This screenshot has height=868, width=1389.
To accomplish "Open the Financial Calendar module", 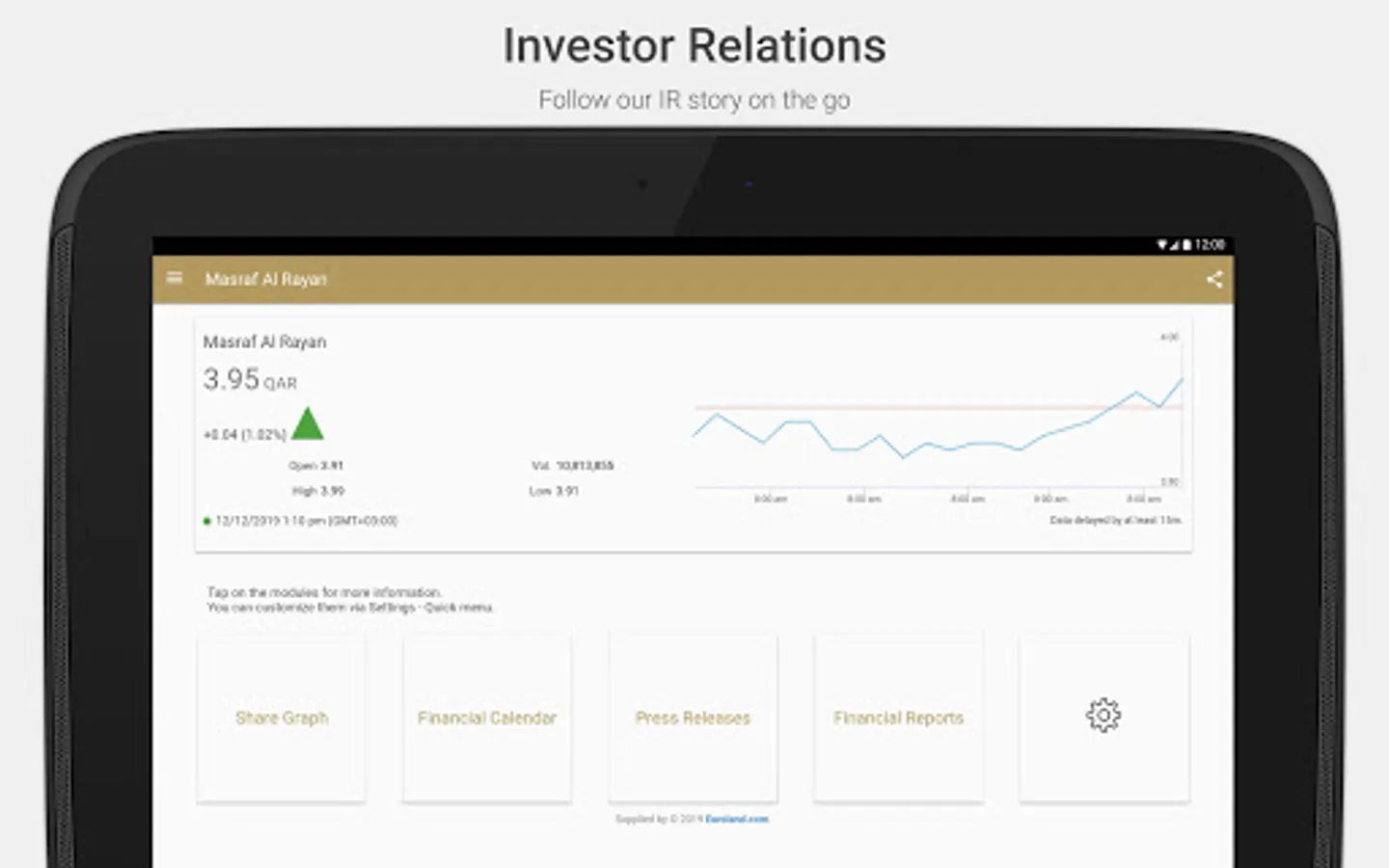I will point(487,717).
